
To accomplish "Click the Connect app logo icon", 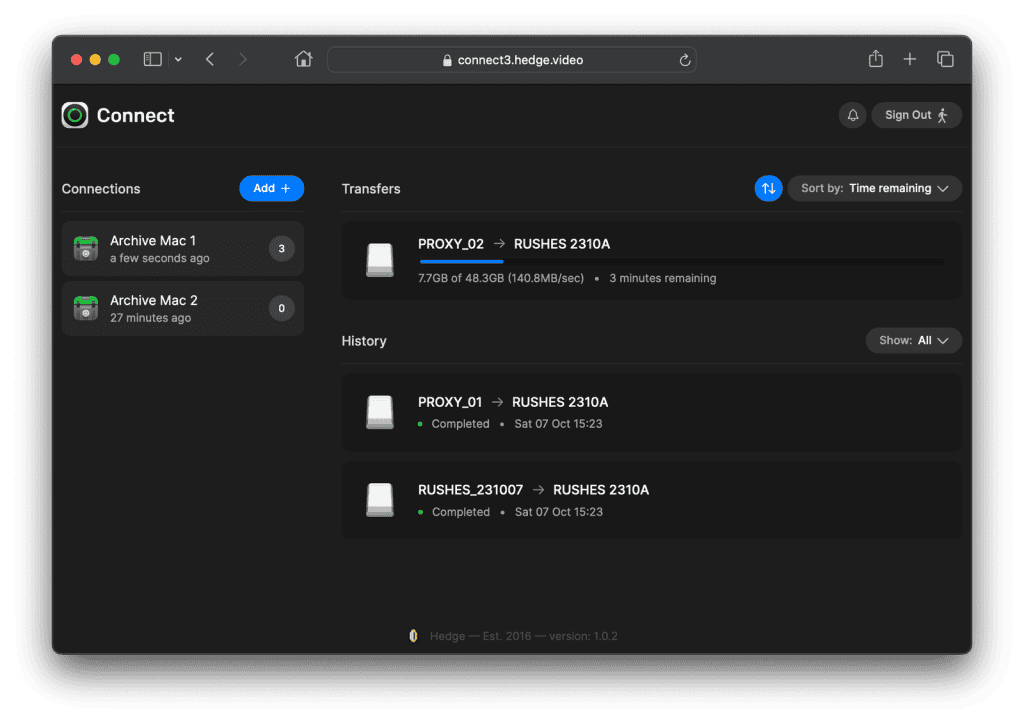I will 75,116.
